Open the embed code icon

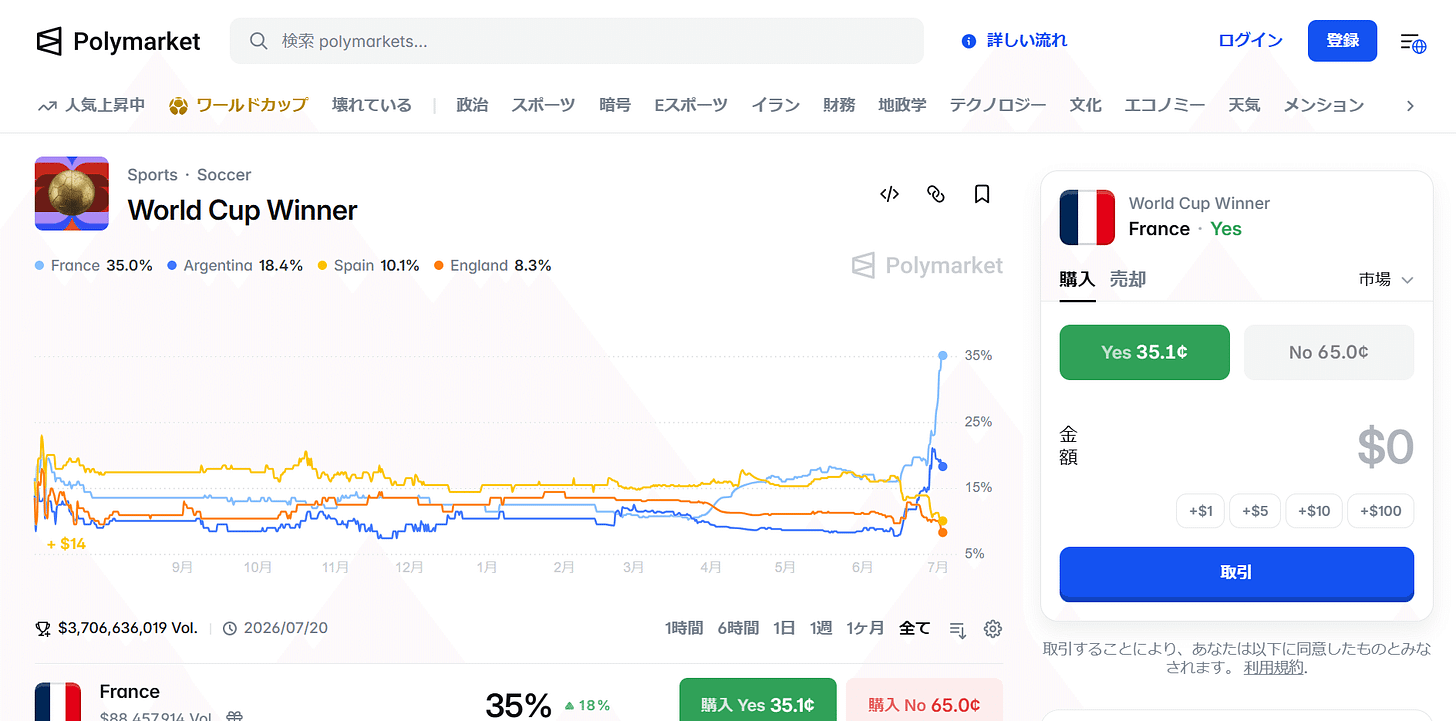(x=889, y=194)
